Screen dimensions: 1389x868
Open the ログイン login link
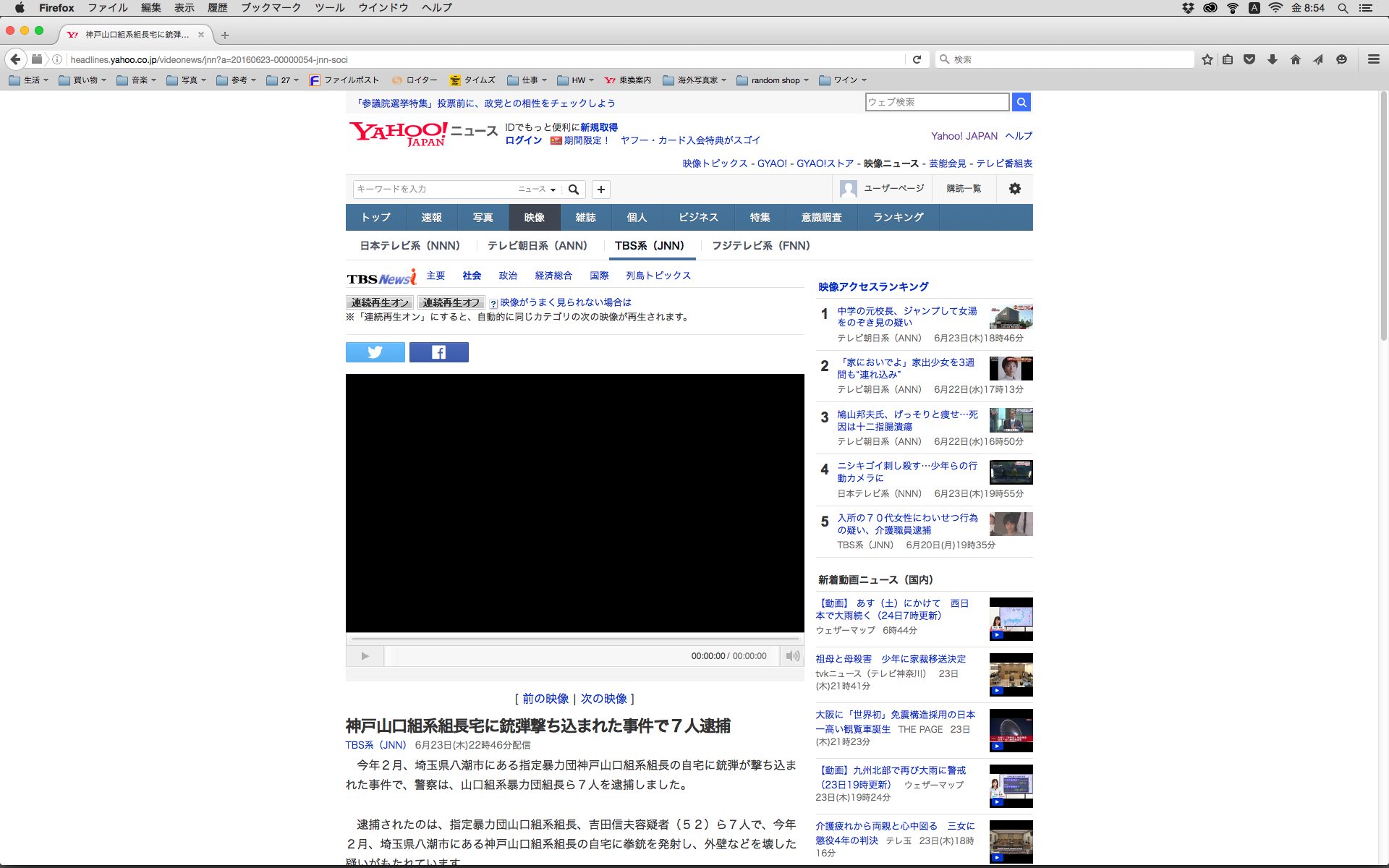coord(523,140)
